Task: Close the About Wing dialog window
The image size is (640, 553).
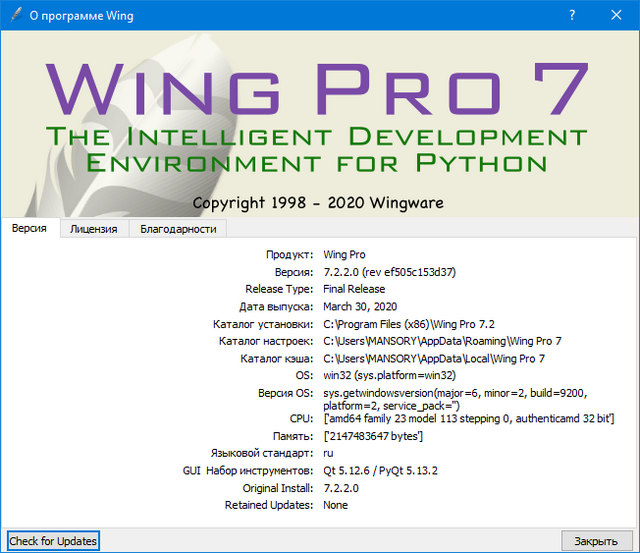Action: point(617,16)
